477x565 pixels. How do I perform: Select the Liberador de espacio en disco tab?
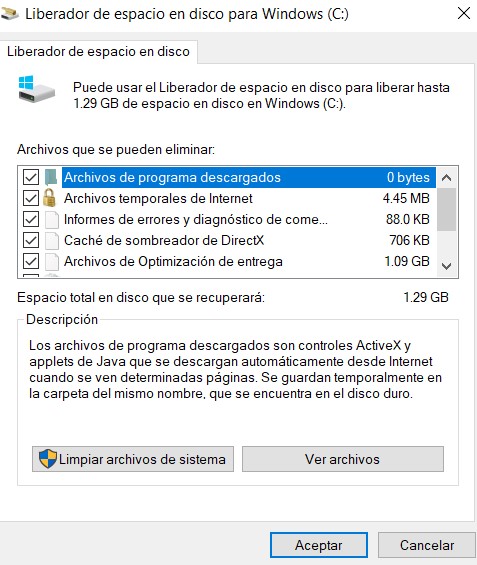point(98,52)
